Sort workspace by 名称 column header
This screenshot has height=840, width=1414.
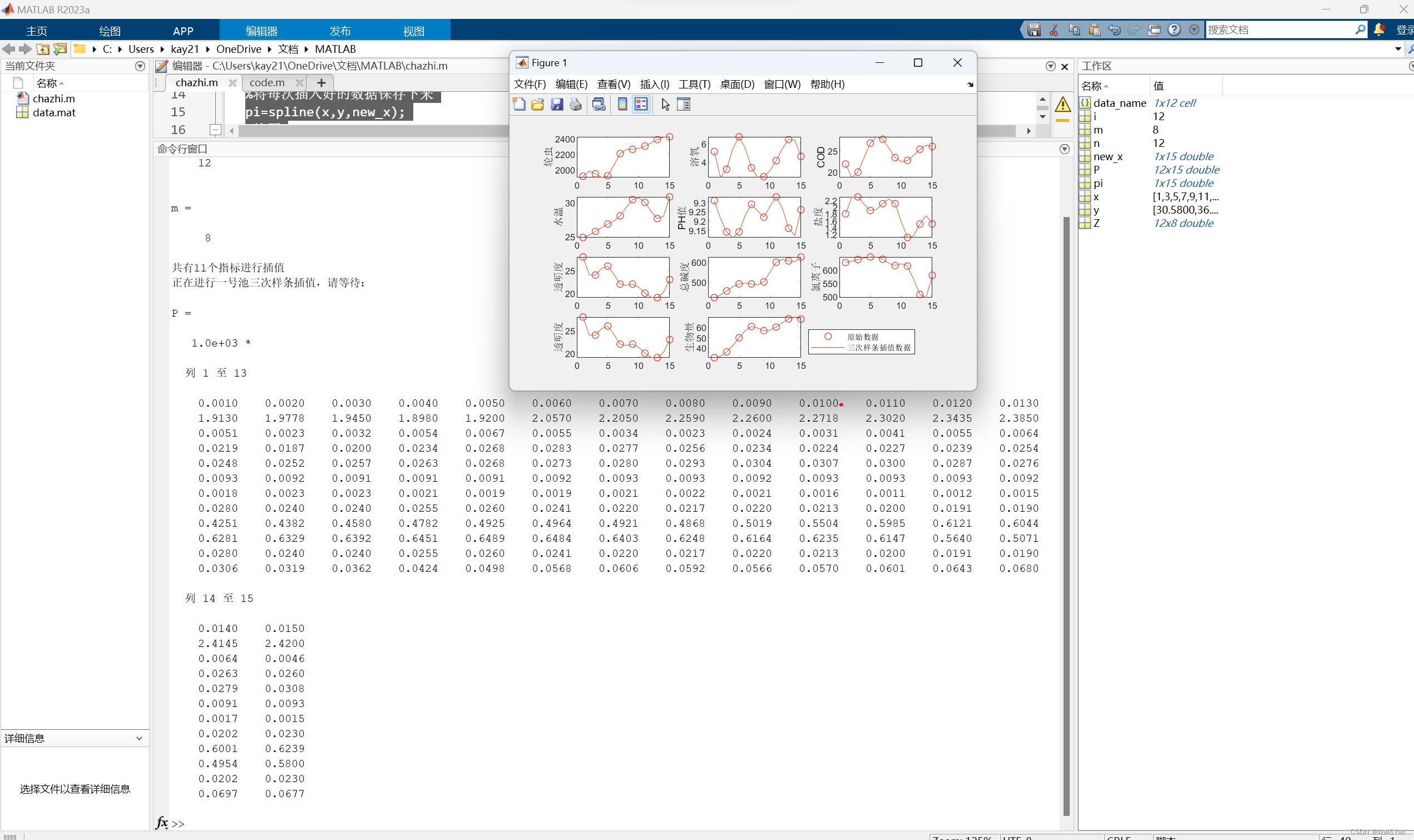(x=1114, y=86)
